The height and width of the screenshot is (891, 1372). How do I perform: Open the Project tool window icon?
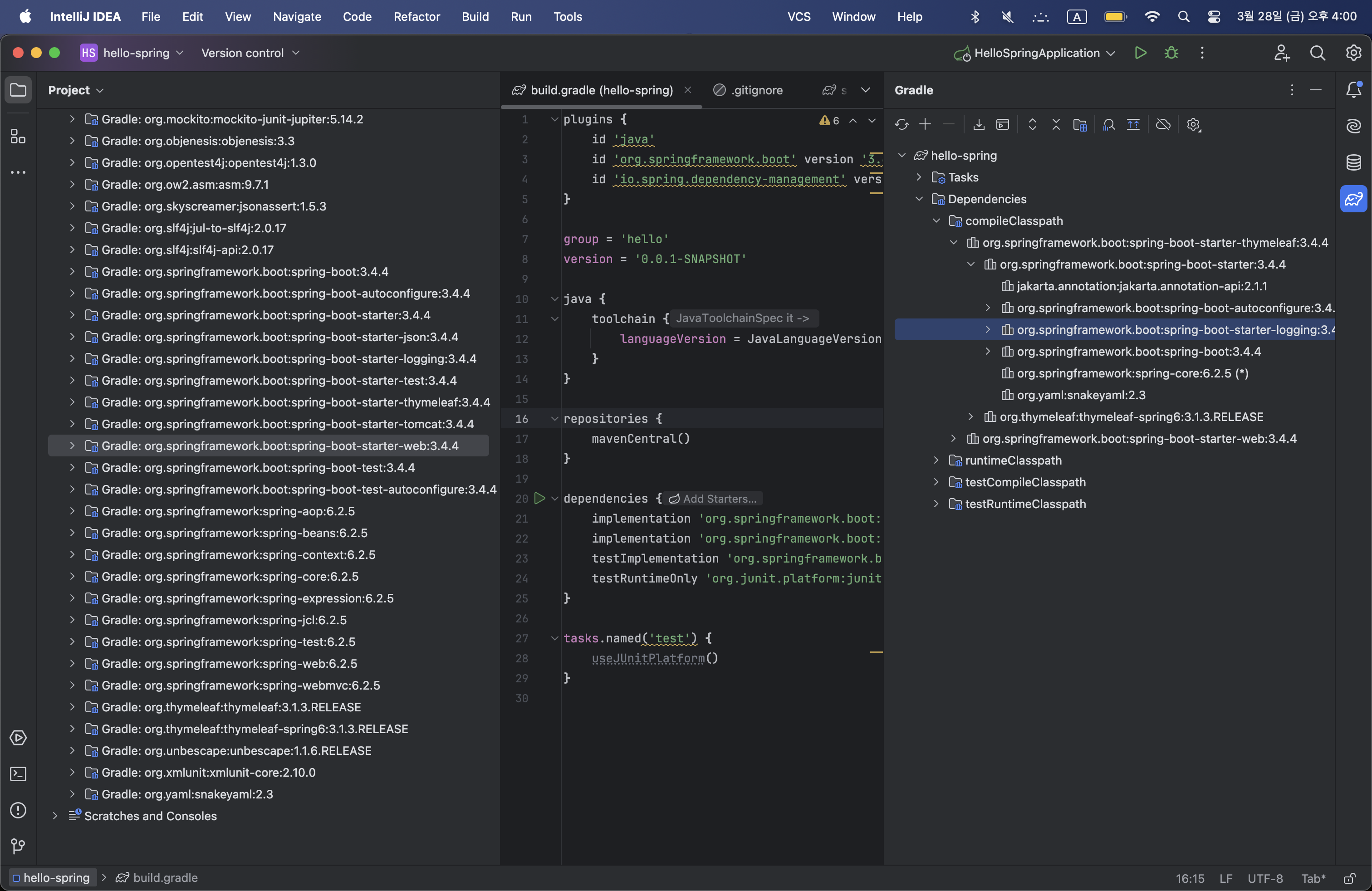tap(18, 90)
